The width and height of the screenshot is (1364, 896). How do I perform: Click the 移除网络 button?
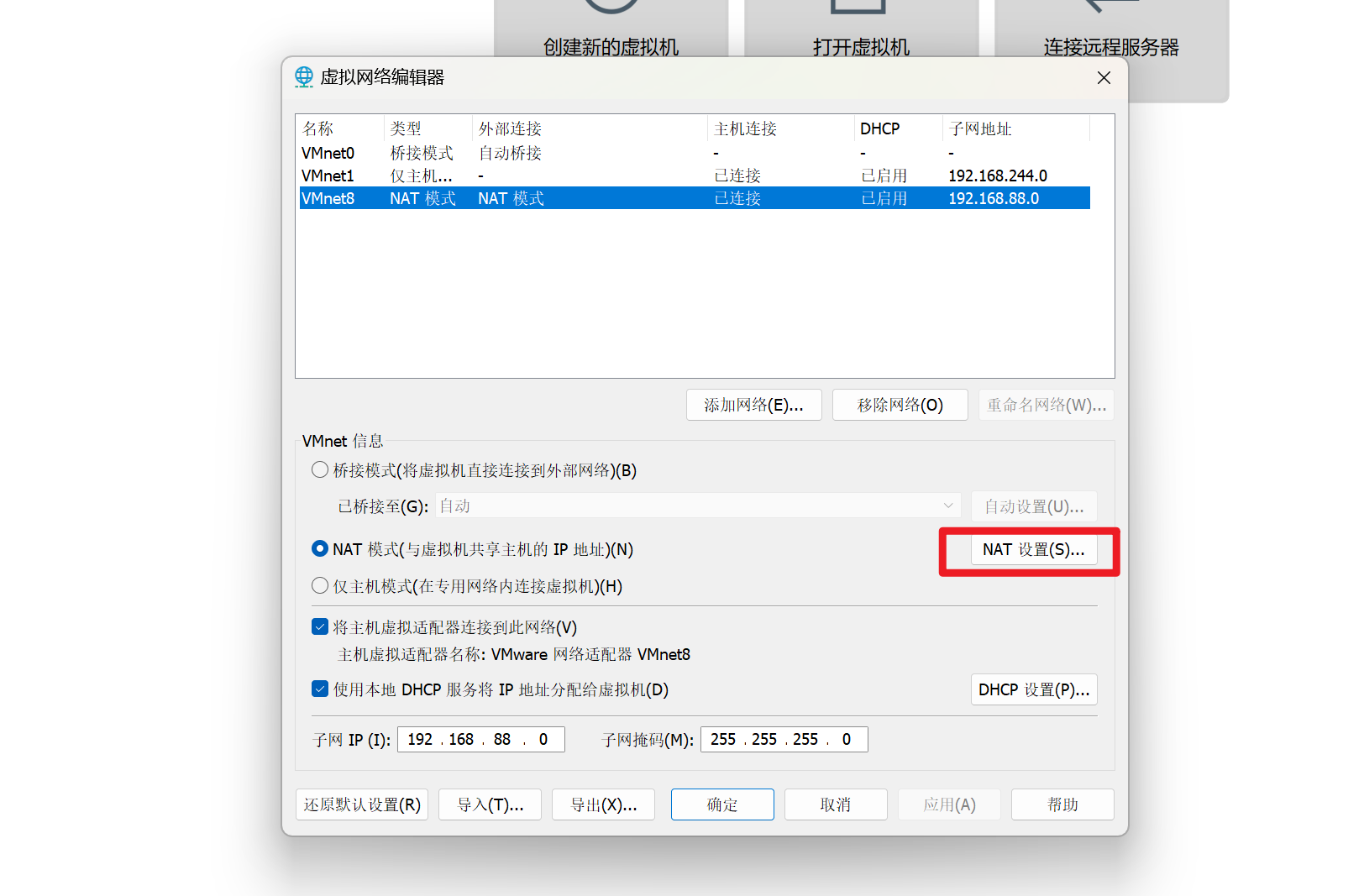(900, 404)
